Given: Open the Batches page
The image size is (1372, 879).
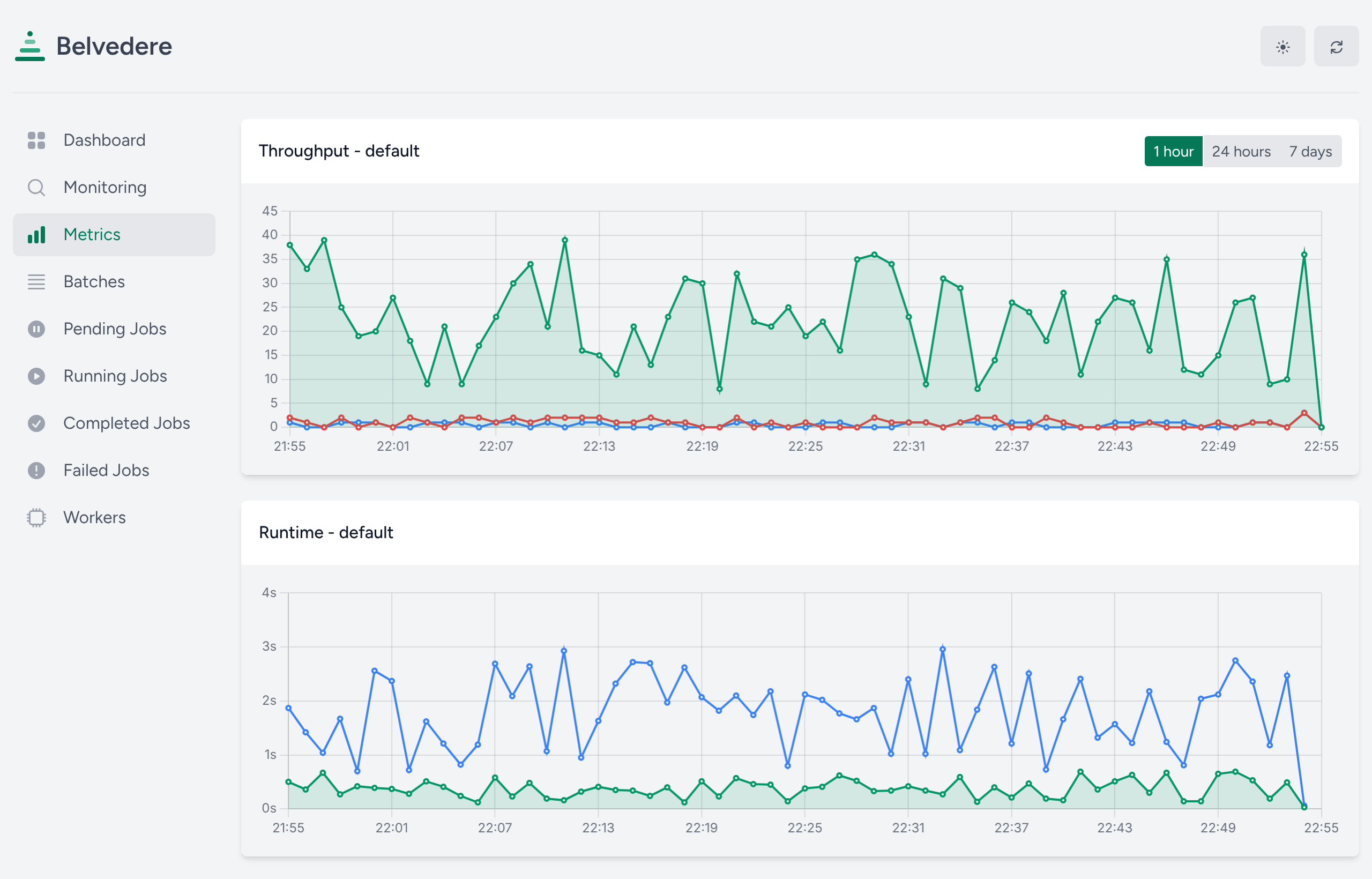Looking at the screenshot, I should [x=114, y=282].
